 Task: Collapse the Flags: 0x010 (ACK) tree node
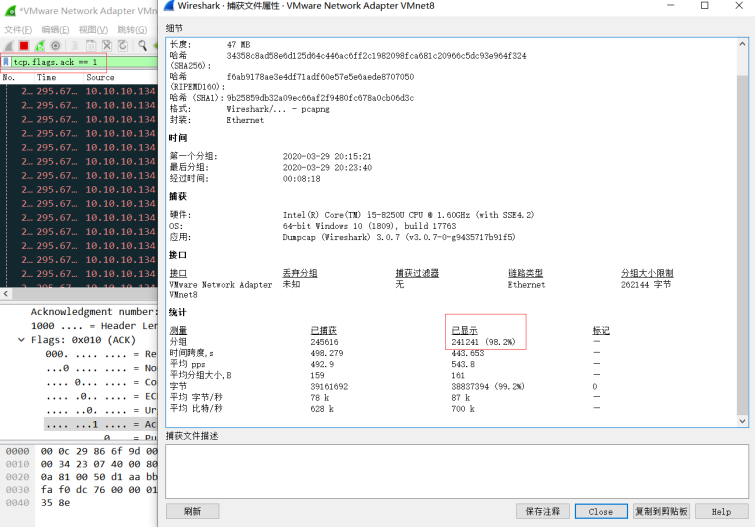point(21,340)
